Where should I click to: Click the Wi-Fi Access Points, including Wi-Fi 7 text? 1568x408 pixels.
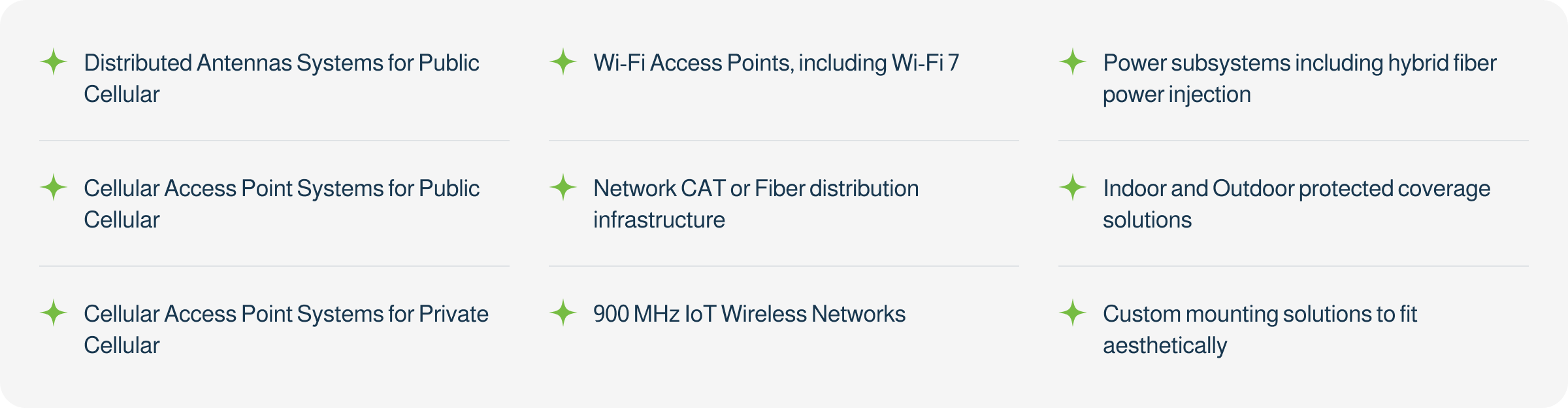776,63
